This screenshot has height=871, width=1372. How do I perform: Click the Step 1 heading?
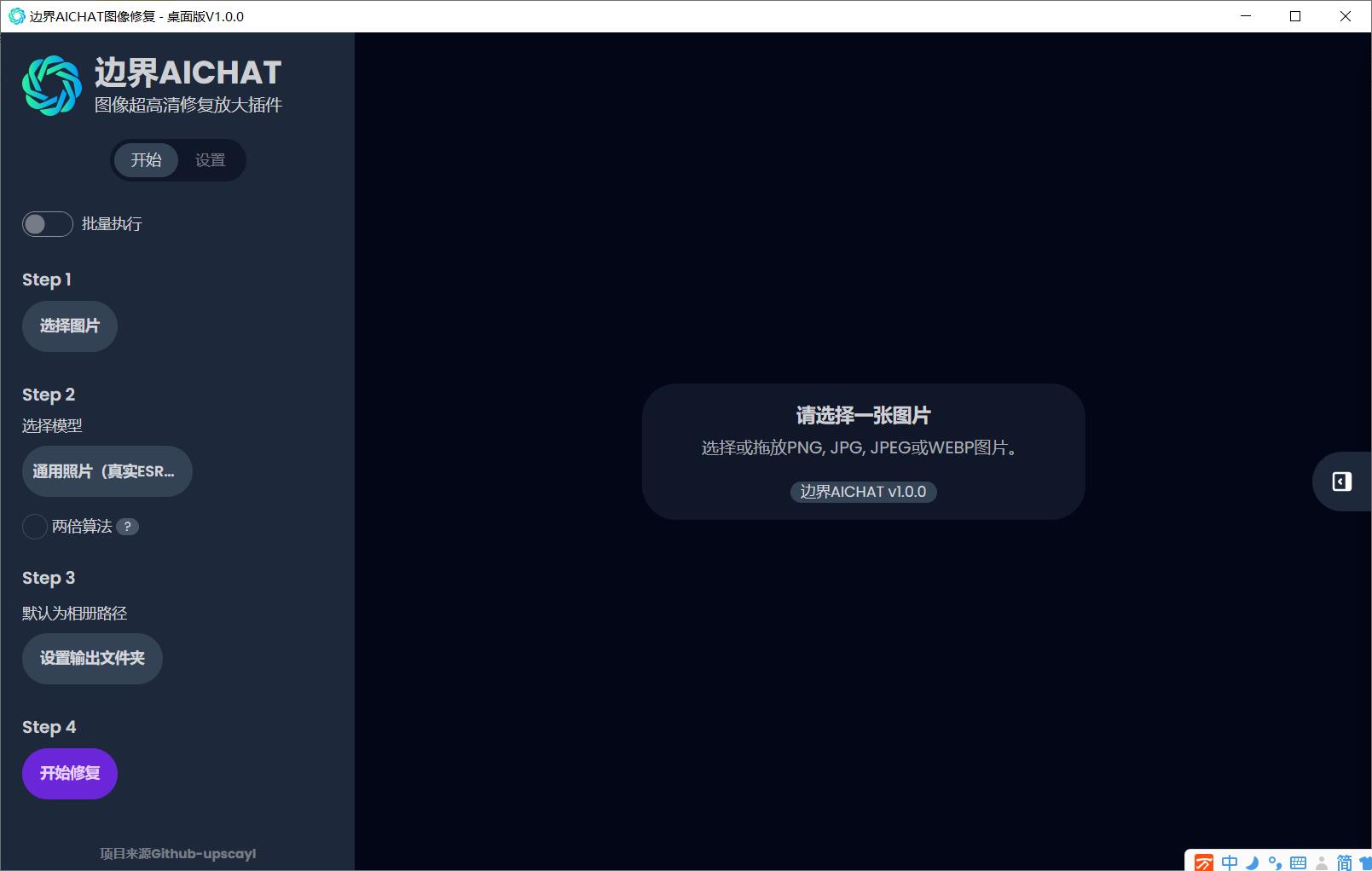pyautogui.click(x=47, y=280)
